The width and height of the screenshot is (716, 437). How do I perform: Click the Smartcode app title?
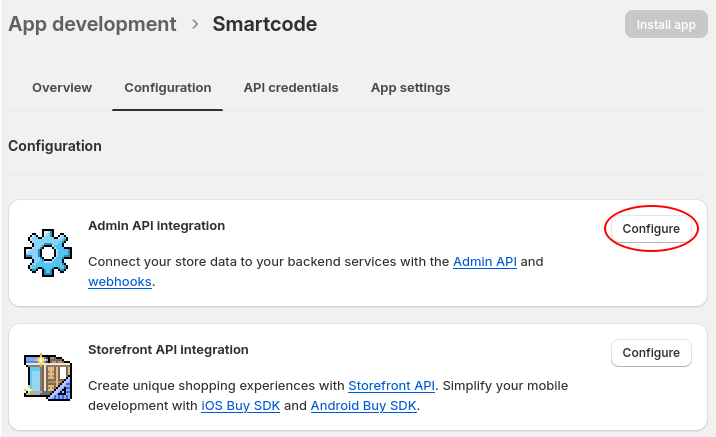264,24
